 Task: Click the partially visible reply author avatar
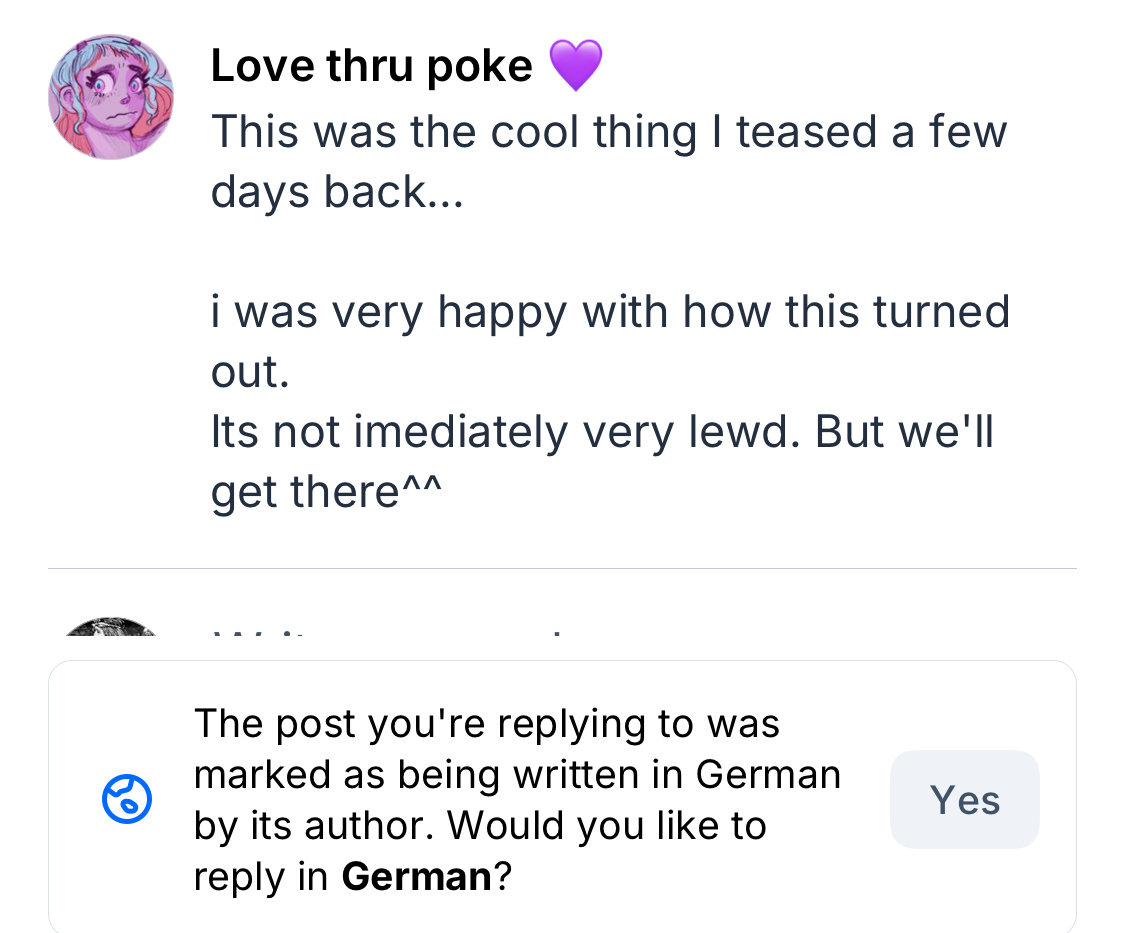111,630
